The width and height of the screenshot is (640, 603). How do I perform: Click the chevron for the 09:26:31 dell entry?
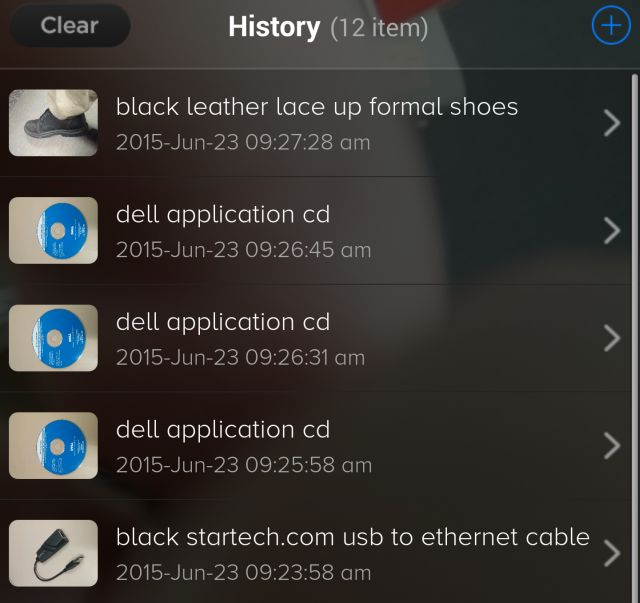point(612,339)
